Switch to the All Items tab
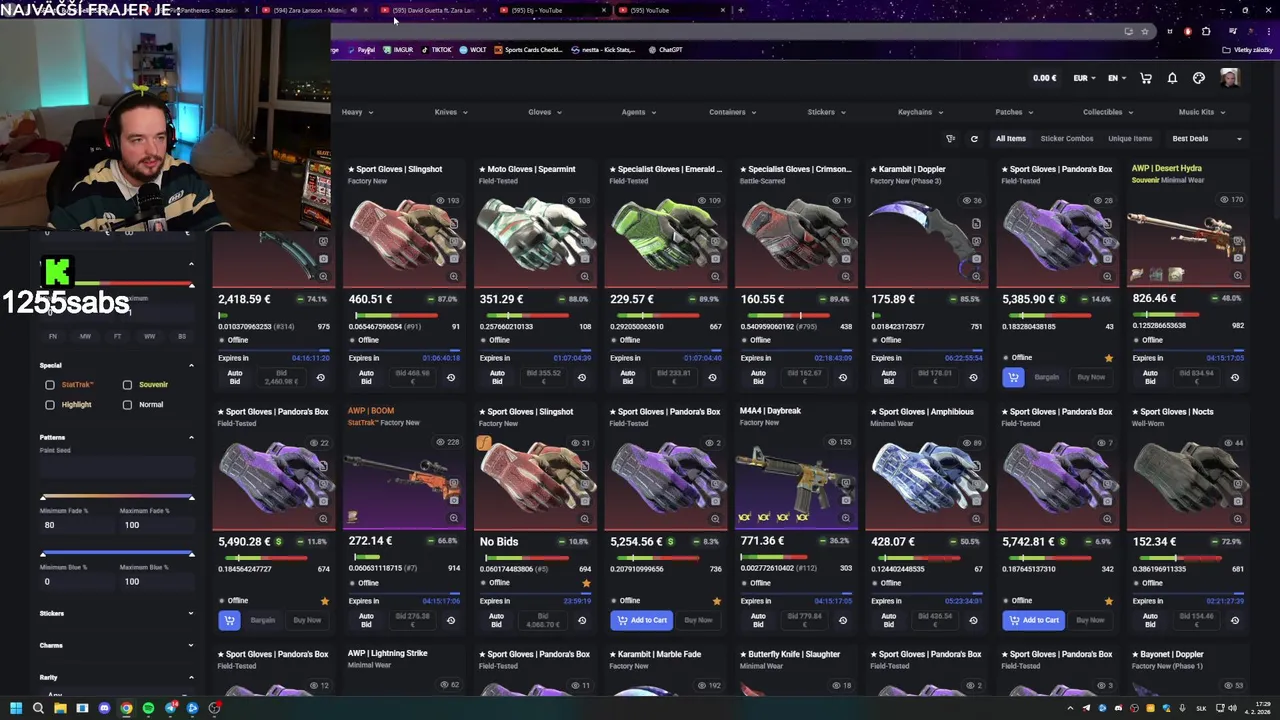1280x720 pixels. point(1010,139)
